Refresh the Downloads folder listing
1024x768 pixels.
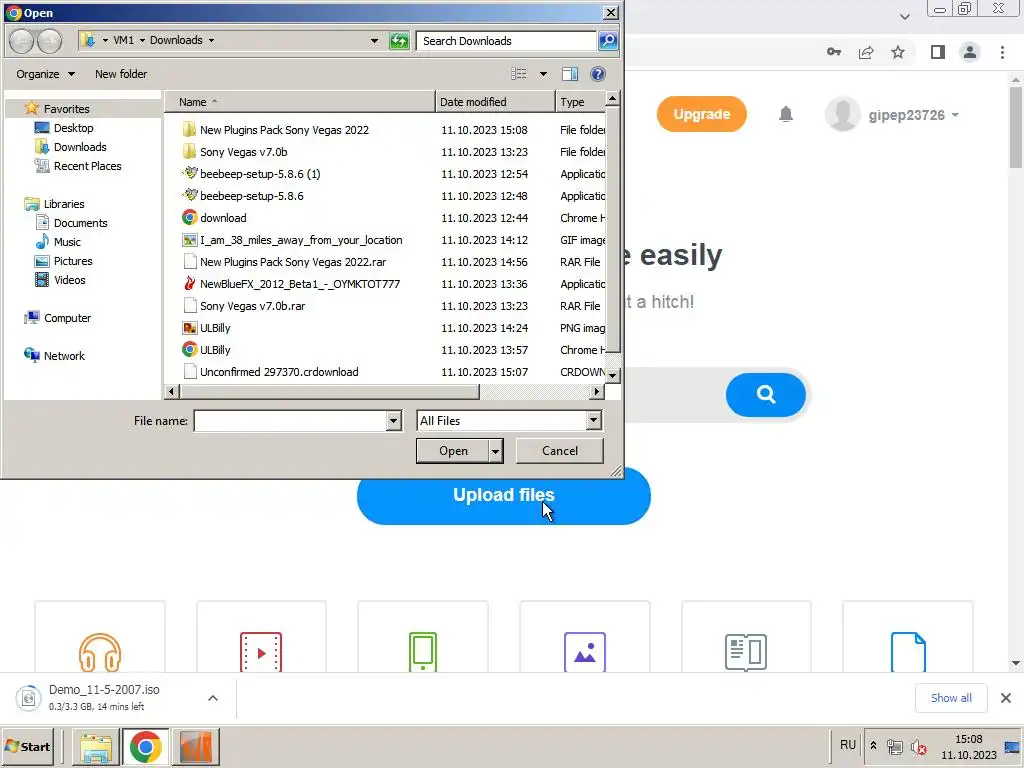click(398, 40)
